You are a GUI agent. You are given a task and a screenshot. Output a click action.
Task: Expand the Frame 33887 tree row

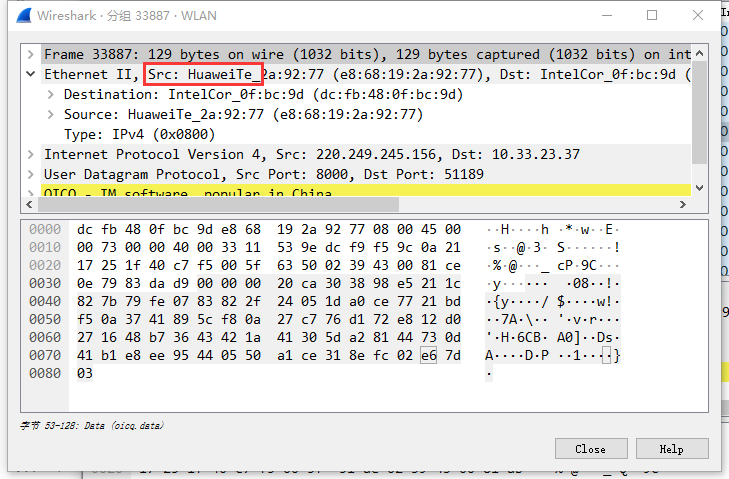tap(31, 54)
